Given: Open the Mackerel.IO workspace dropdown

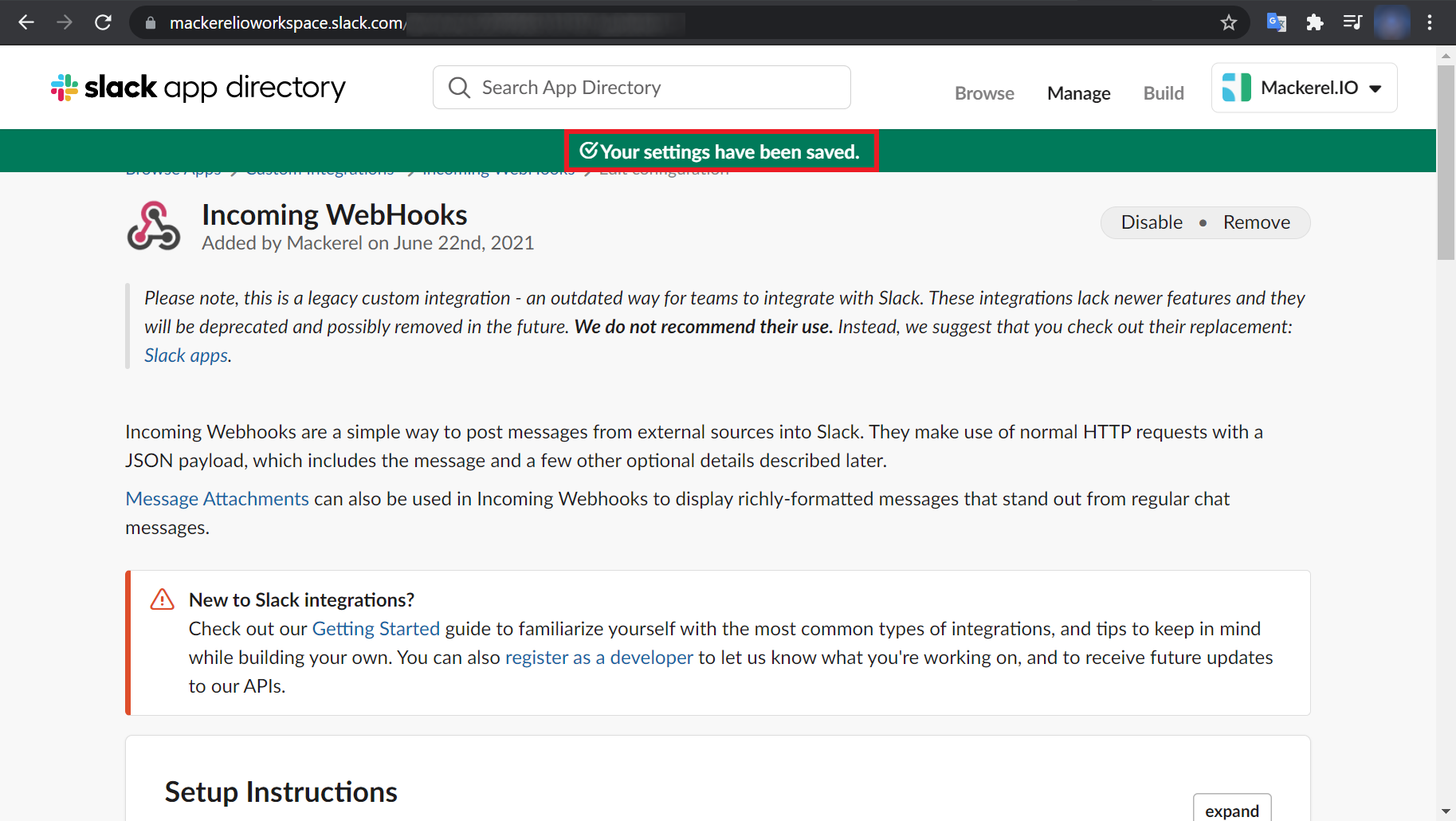Looking at the screenshot, I should pos(1304,88).
